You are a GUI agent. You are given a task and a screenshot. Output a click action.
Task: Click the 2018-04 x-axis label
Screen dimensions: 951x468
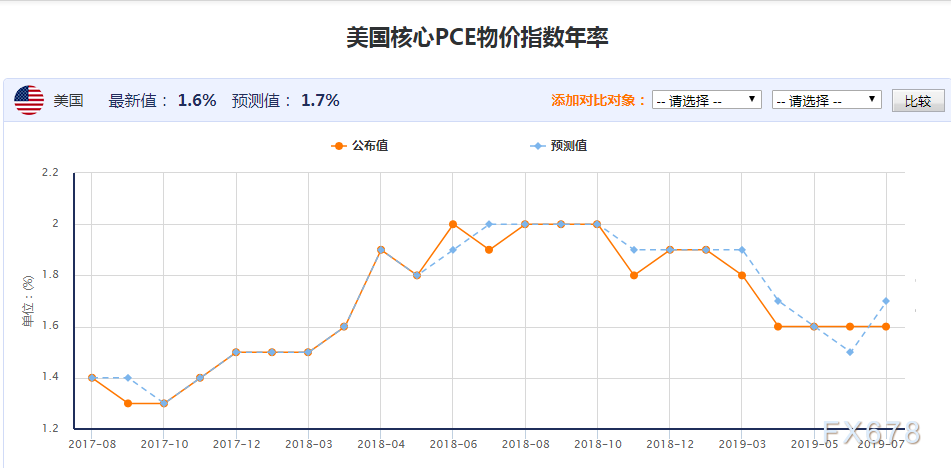[x=380, y=444]
